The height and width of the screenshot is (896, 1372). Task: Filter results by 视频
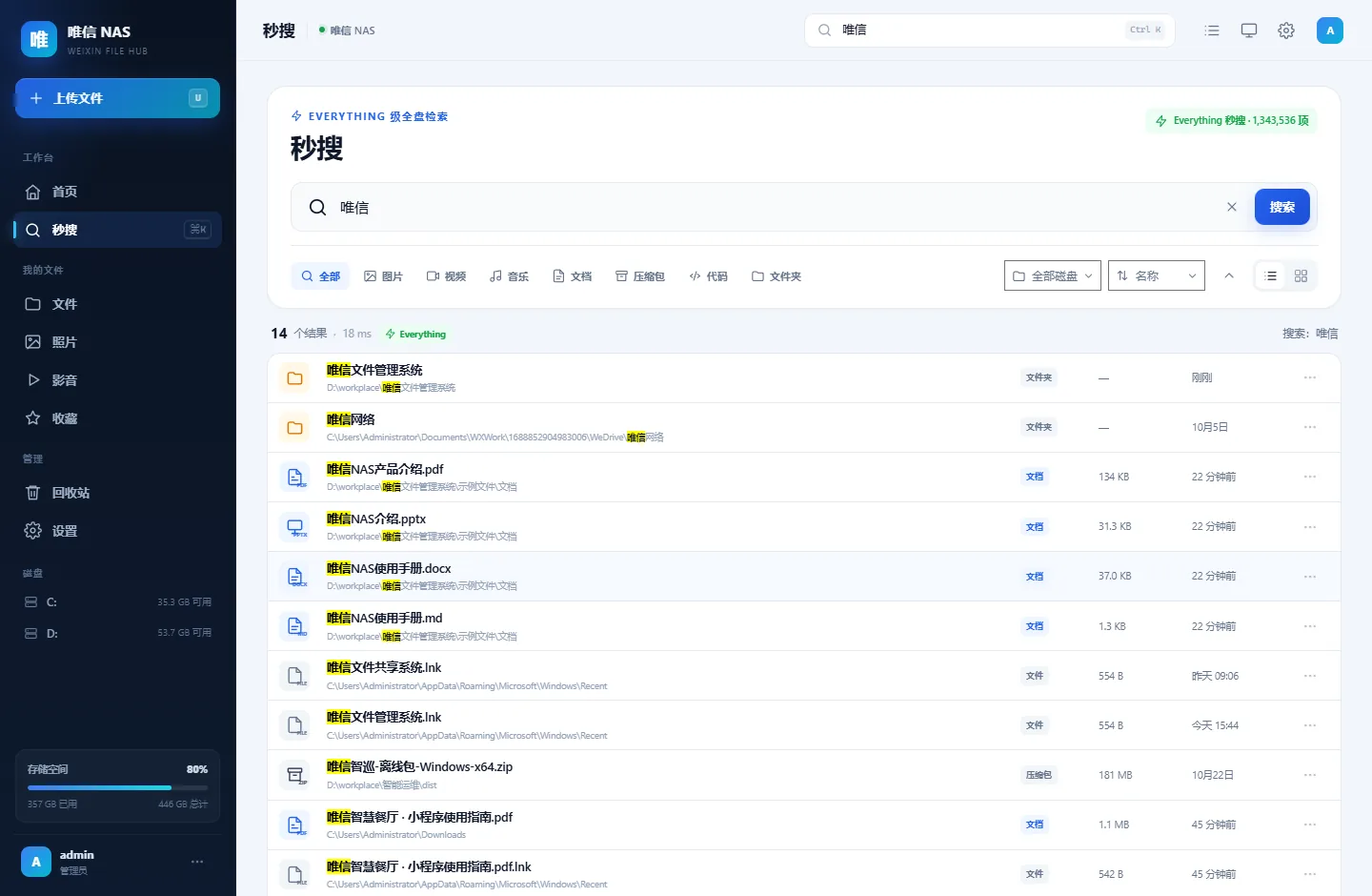(446, 276)
